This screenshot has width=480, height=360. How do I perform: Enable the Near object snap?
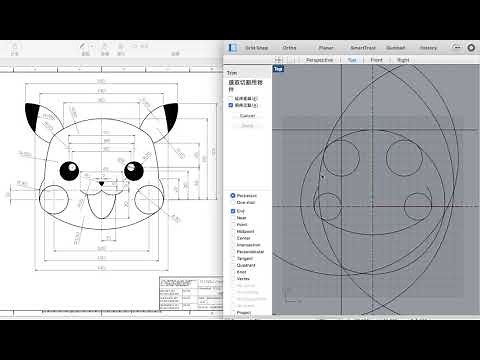pos(233,218)
